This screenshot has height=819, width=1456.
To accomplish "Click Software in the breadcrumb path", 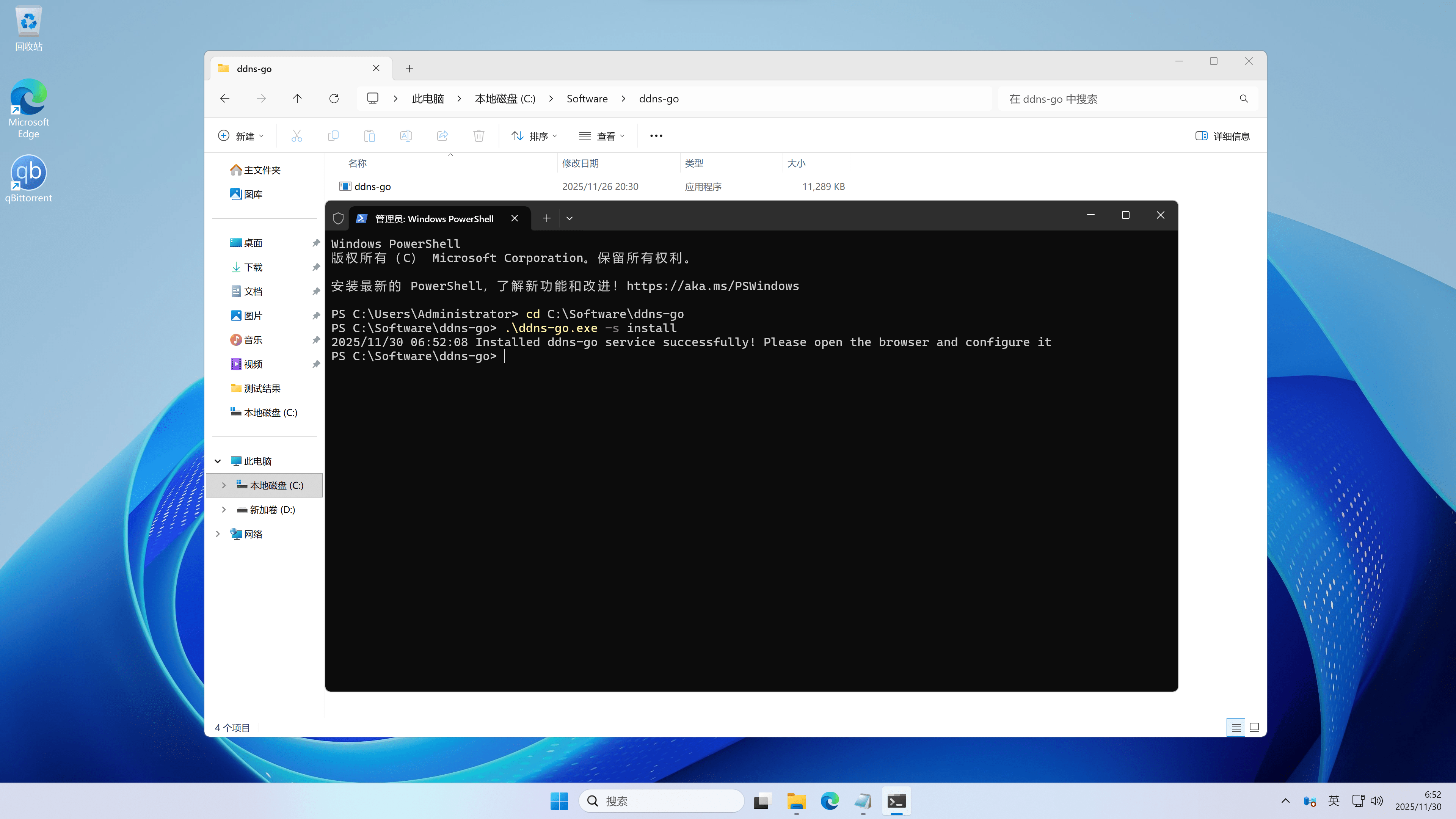I will 587,98.
